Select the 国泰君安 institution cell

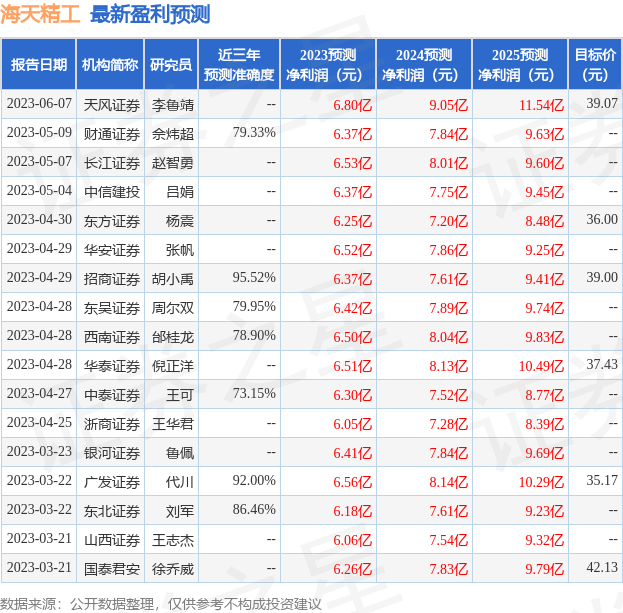[x=112, y=569]
